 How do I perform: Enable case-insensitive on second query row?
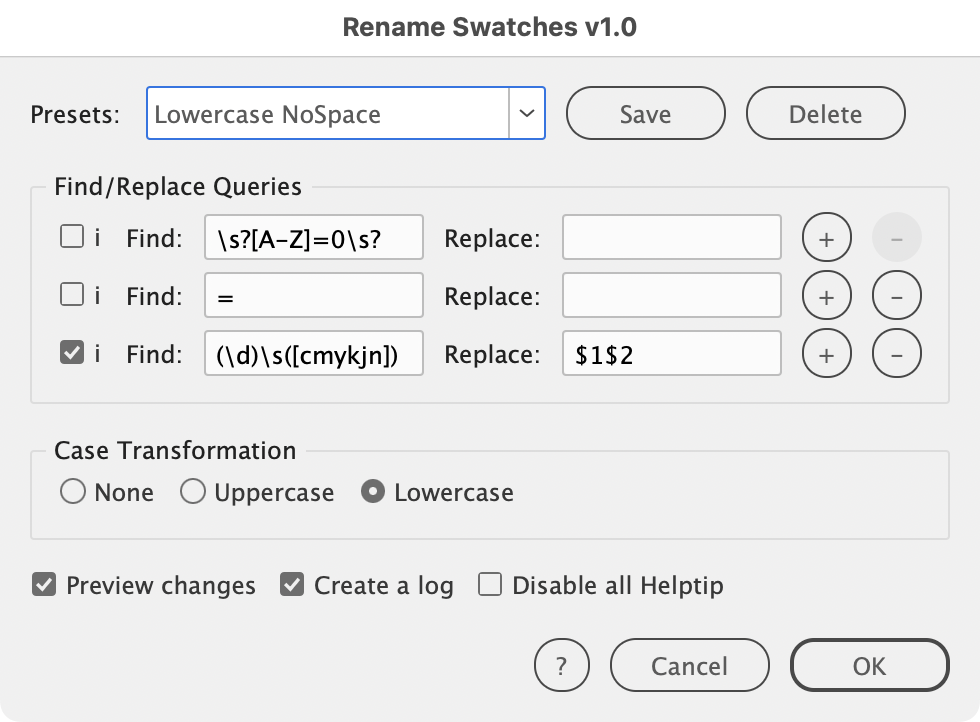(72, 295)
